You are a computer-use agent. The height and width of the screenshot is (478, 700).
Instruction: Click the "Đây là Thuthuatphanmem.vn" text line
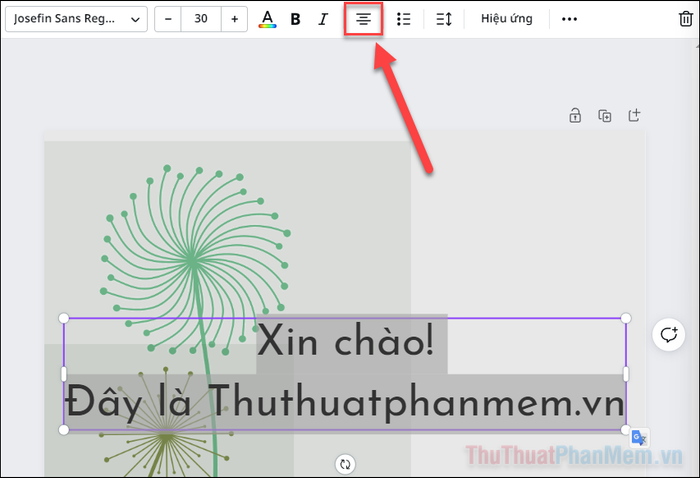[345, 402]
